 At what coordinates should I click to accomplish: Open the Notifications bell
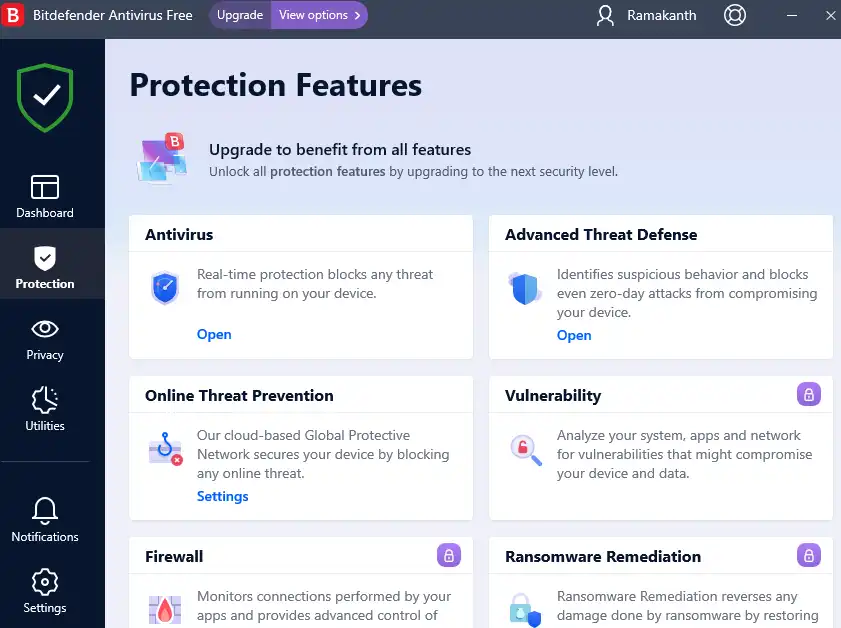click(45, 520)
